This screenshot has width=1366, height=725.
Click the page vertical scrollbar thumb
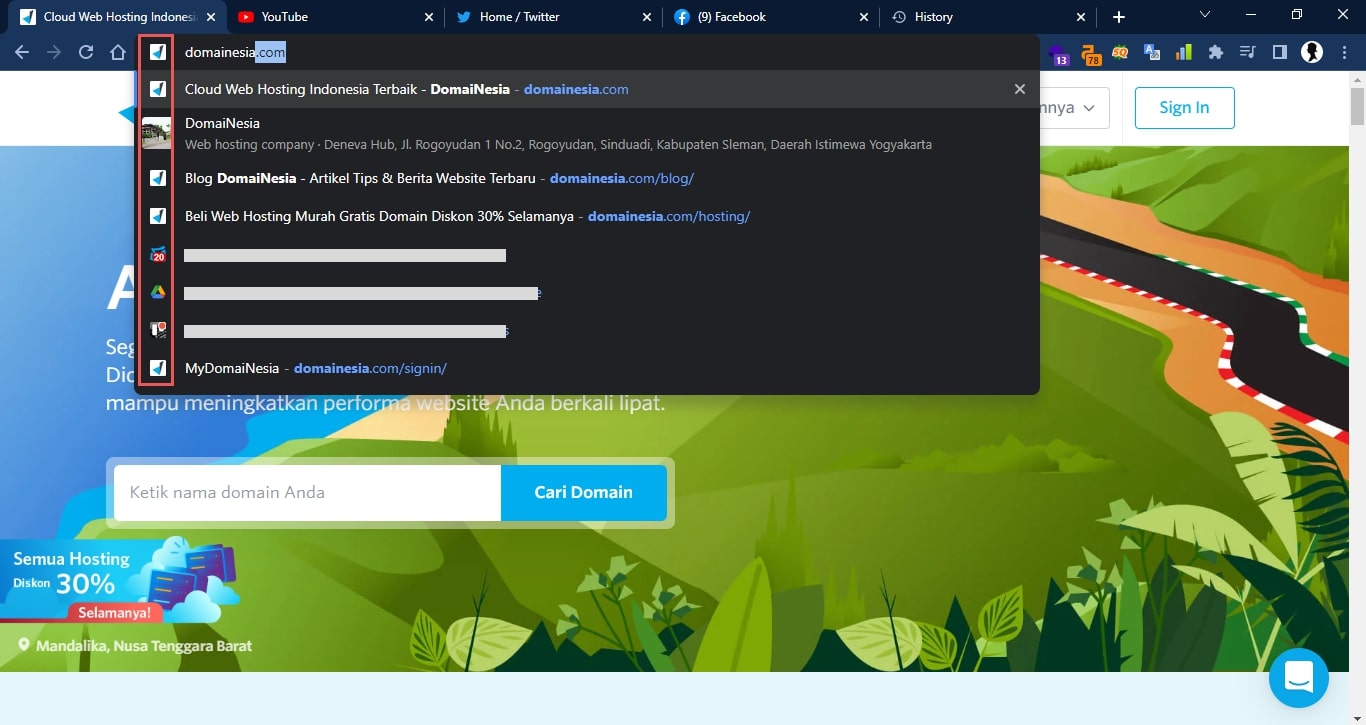tap(1357, 104)
